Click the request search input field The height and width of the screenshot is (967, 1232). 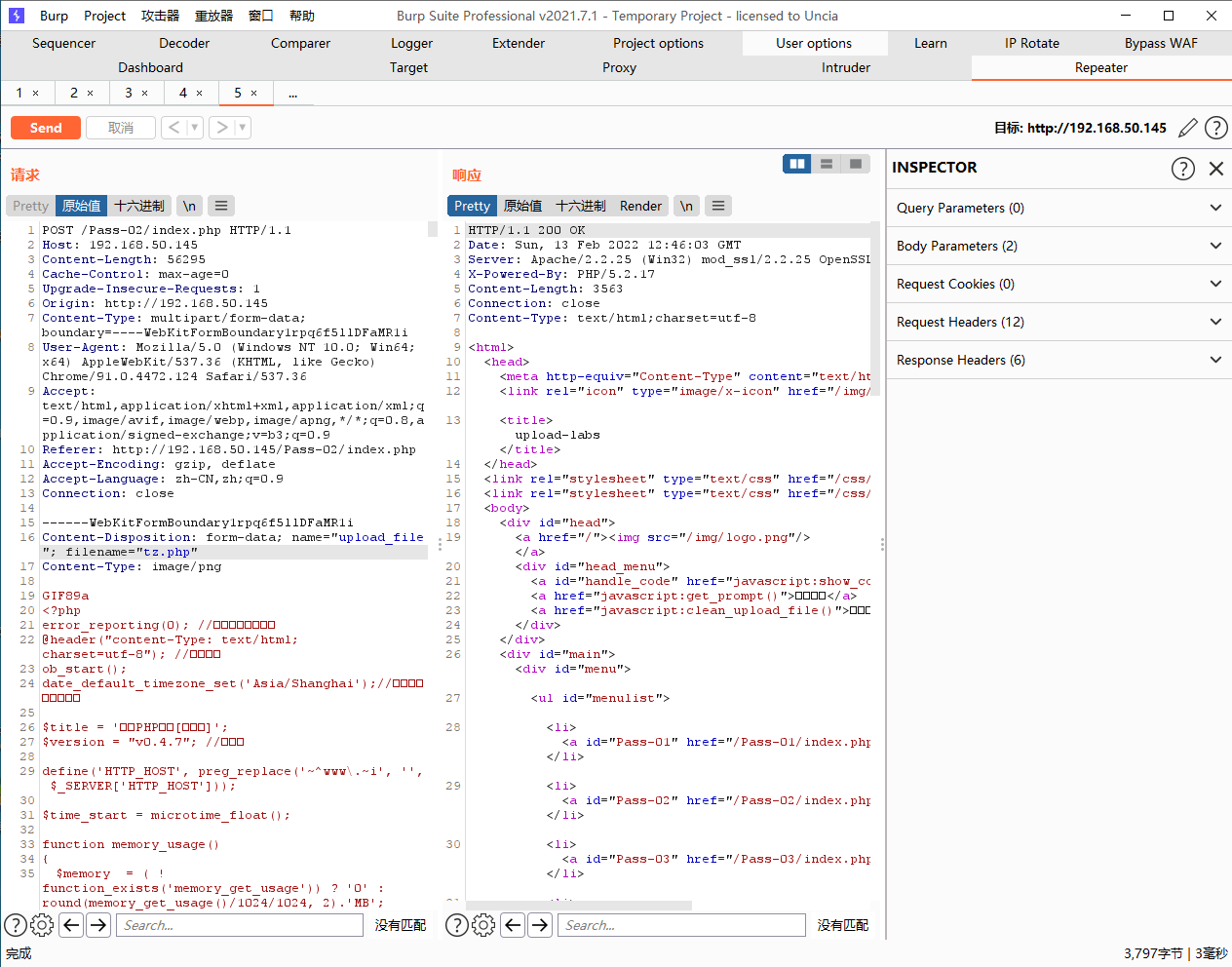pyautogui.click(x=240, y=925)
